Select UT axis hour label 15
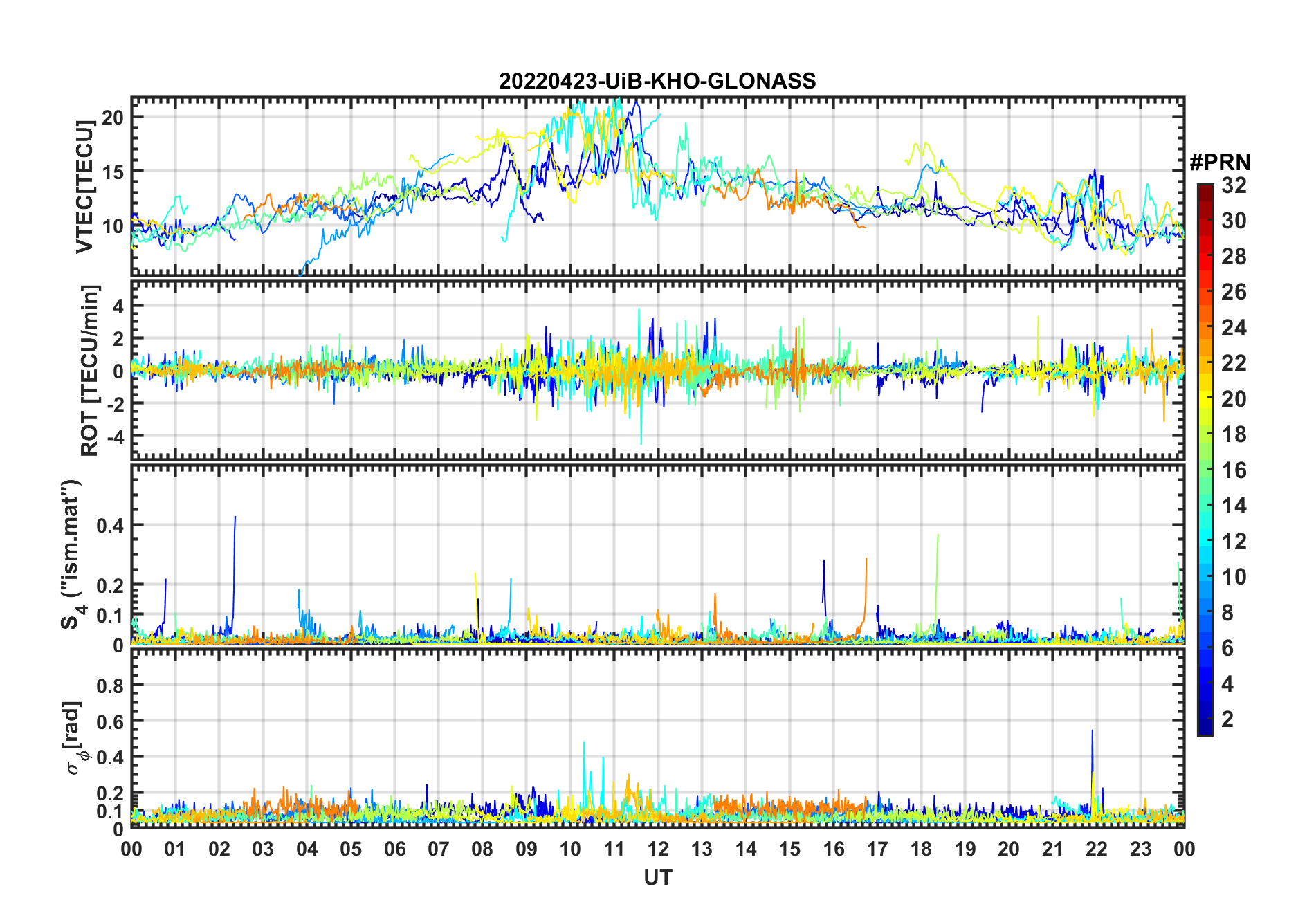This screenshot has width=1316, height=920. pyautogui.click(x=789, y=849)
